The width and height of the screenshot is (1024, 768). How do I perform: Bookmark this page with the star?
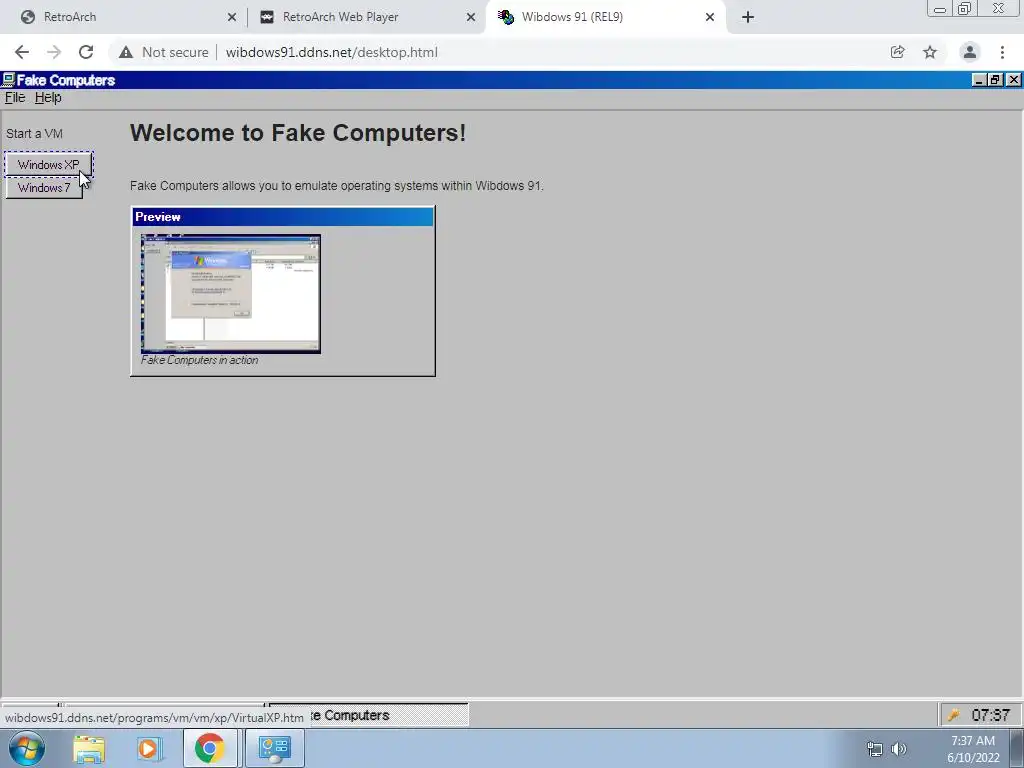coord(930,52)
